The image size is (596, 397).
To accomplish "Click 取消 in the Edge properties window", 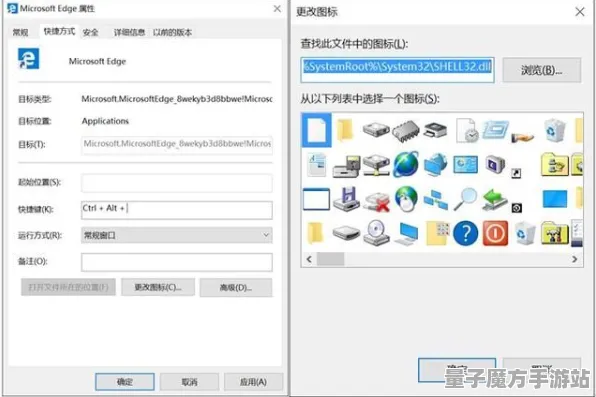I will point(189,382).
